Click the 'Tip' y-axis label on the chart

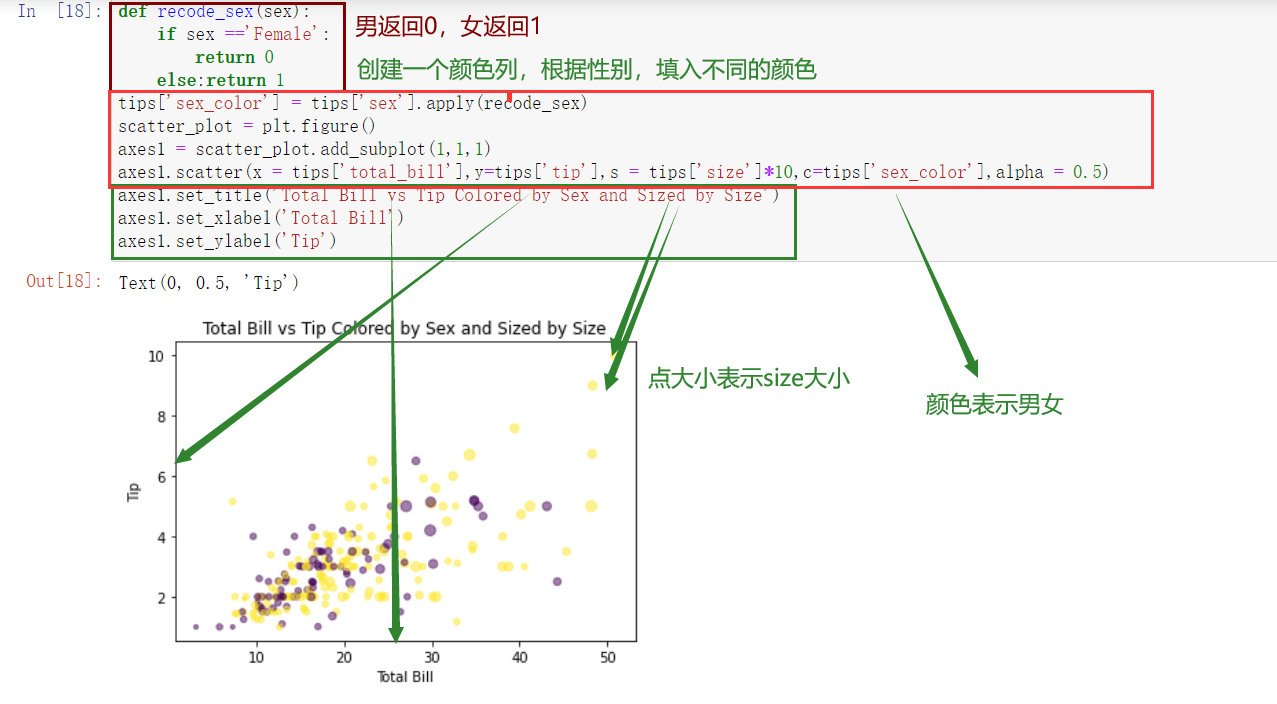tap(134, 490)
